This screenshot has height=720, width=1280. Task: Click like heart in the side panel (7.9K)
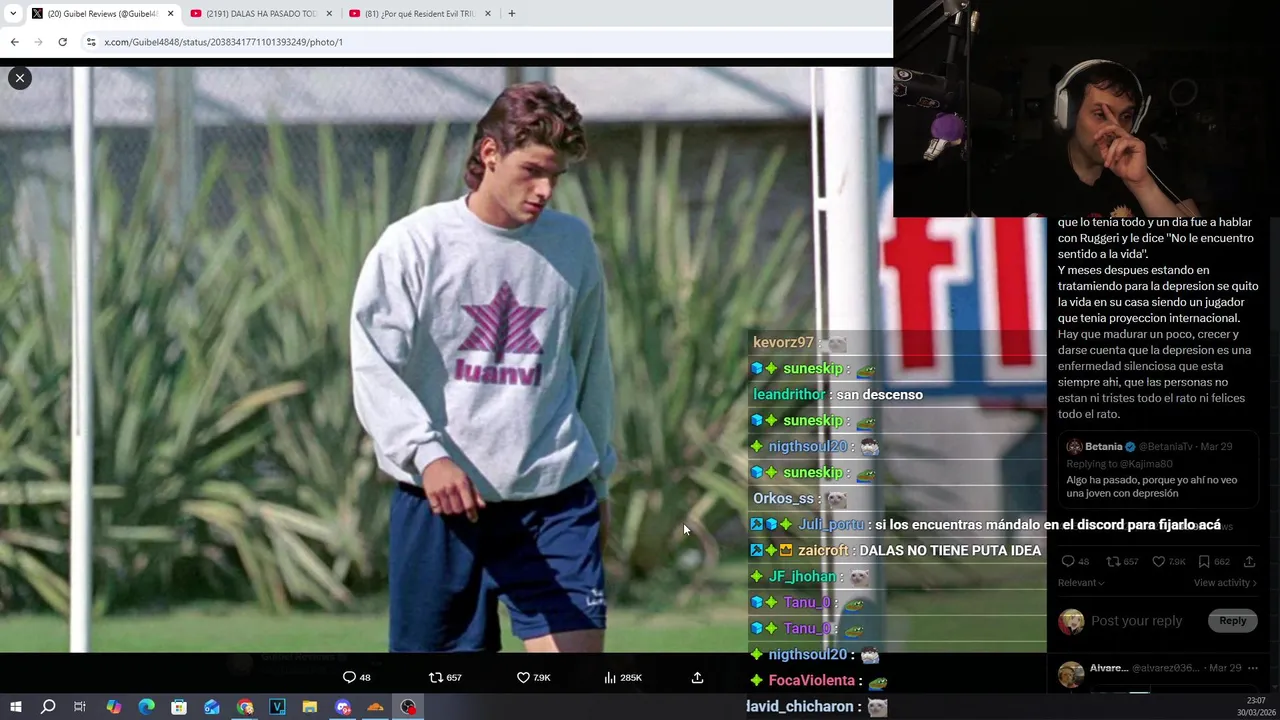[1168, 561]
